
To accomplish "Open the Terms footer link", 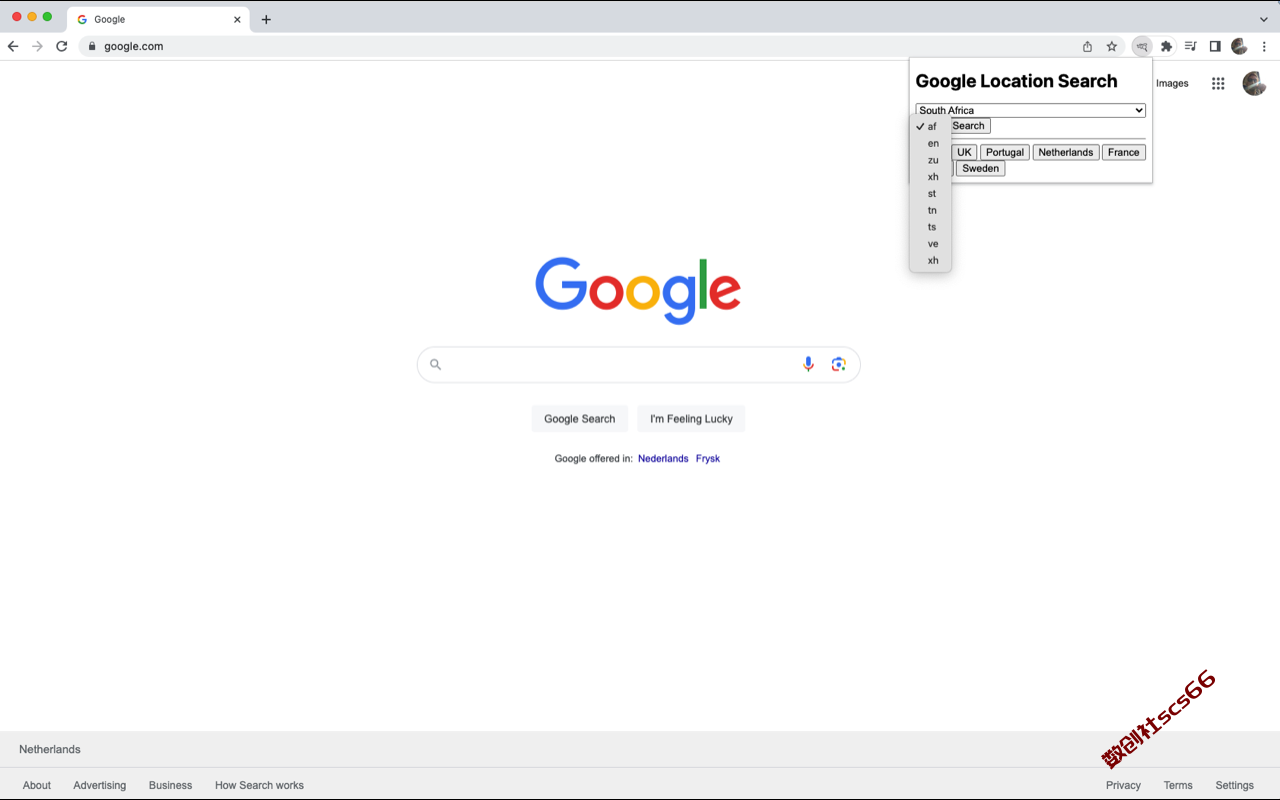I will pos(1178,785).
